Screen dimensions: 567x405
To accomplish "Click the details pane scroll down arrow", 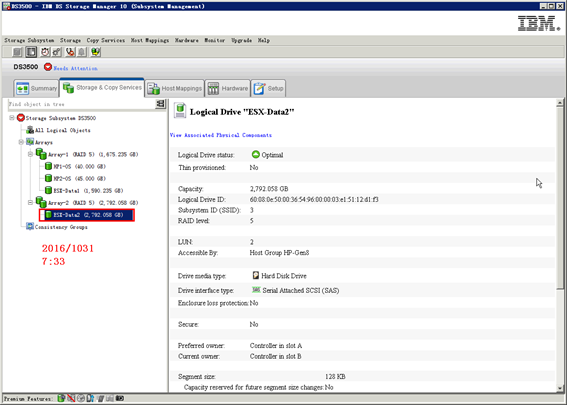I will (x=560, y=389).
